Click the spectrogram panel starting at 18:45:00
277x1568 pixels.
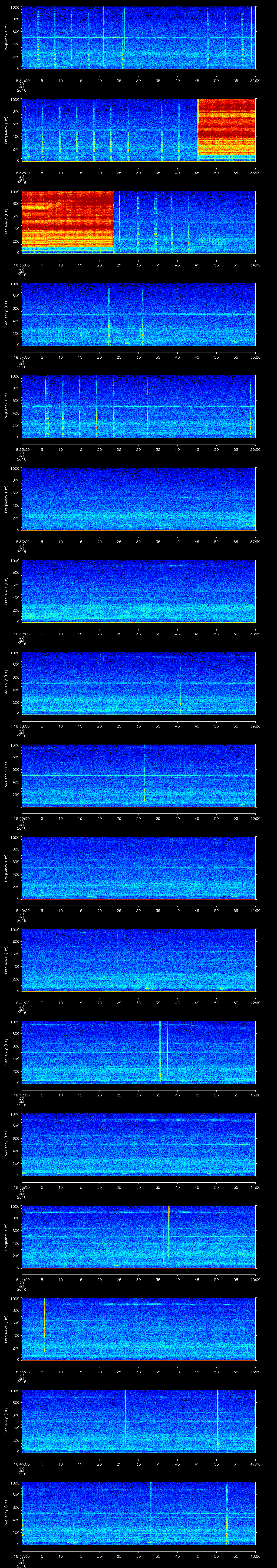tap(138, 1329)
